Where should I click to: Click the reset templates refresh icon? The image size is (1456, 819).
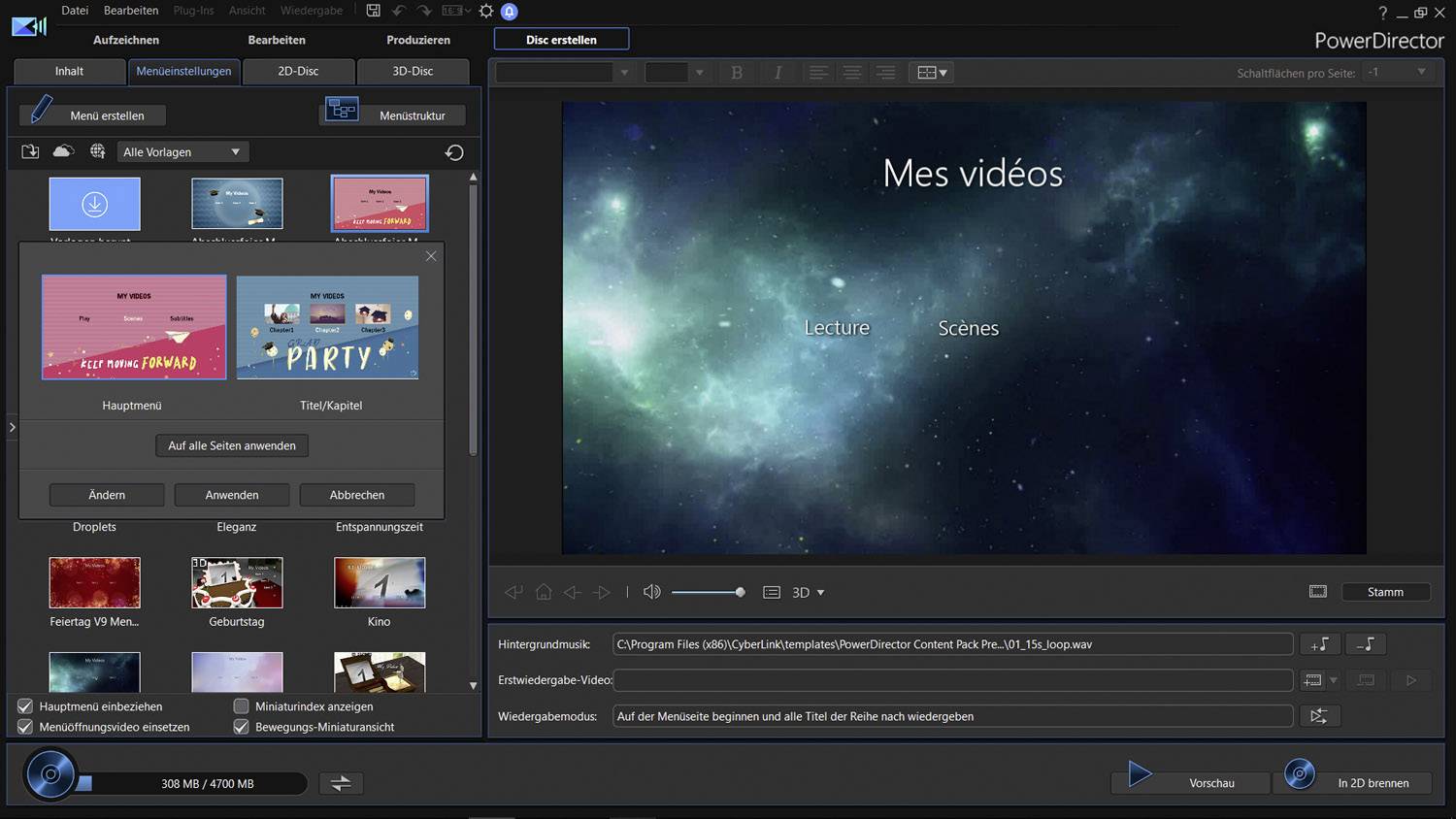(453, 152)
